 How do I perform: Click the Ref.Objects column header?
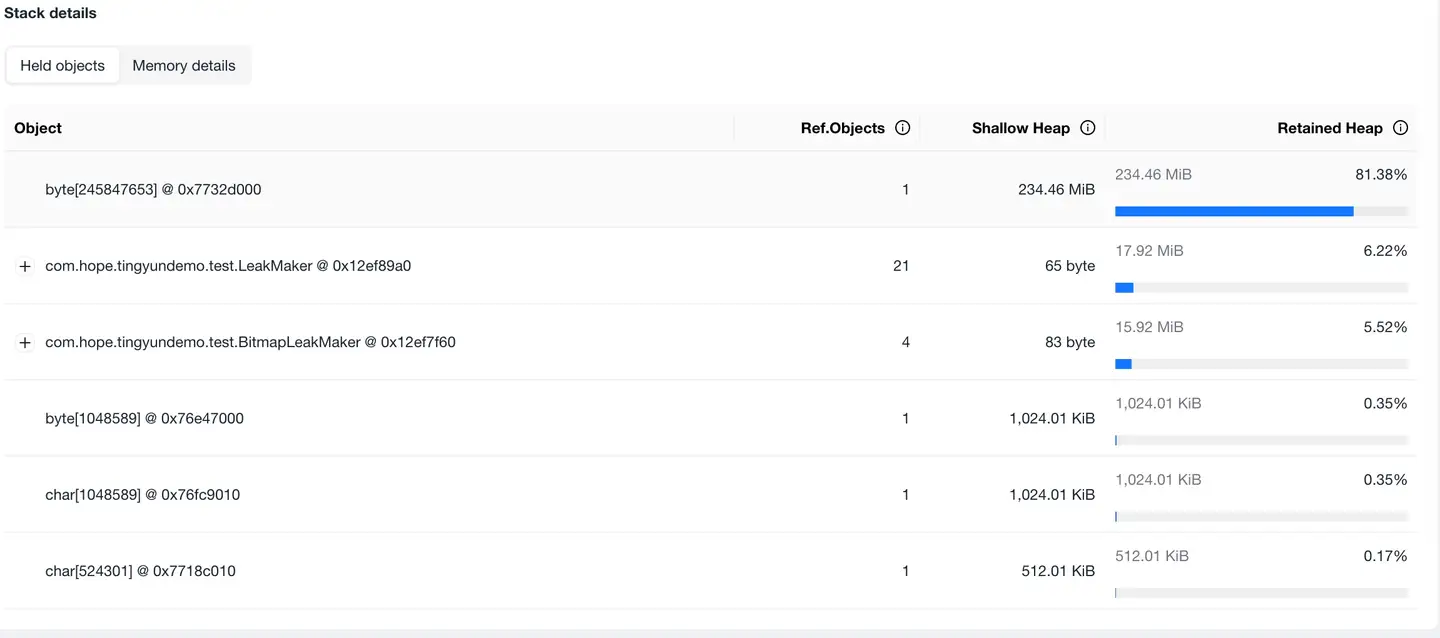(842, 128)
